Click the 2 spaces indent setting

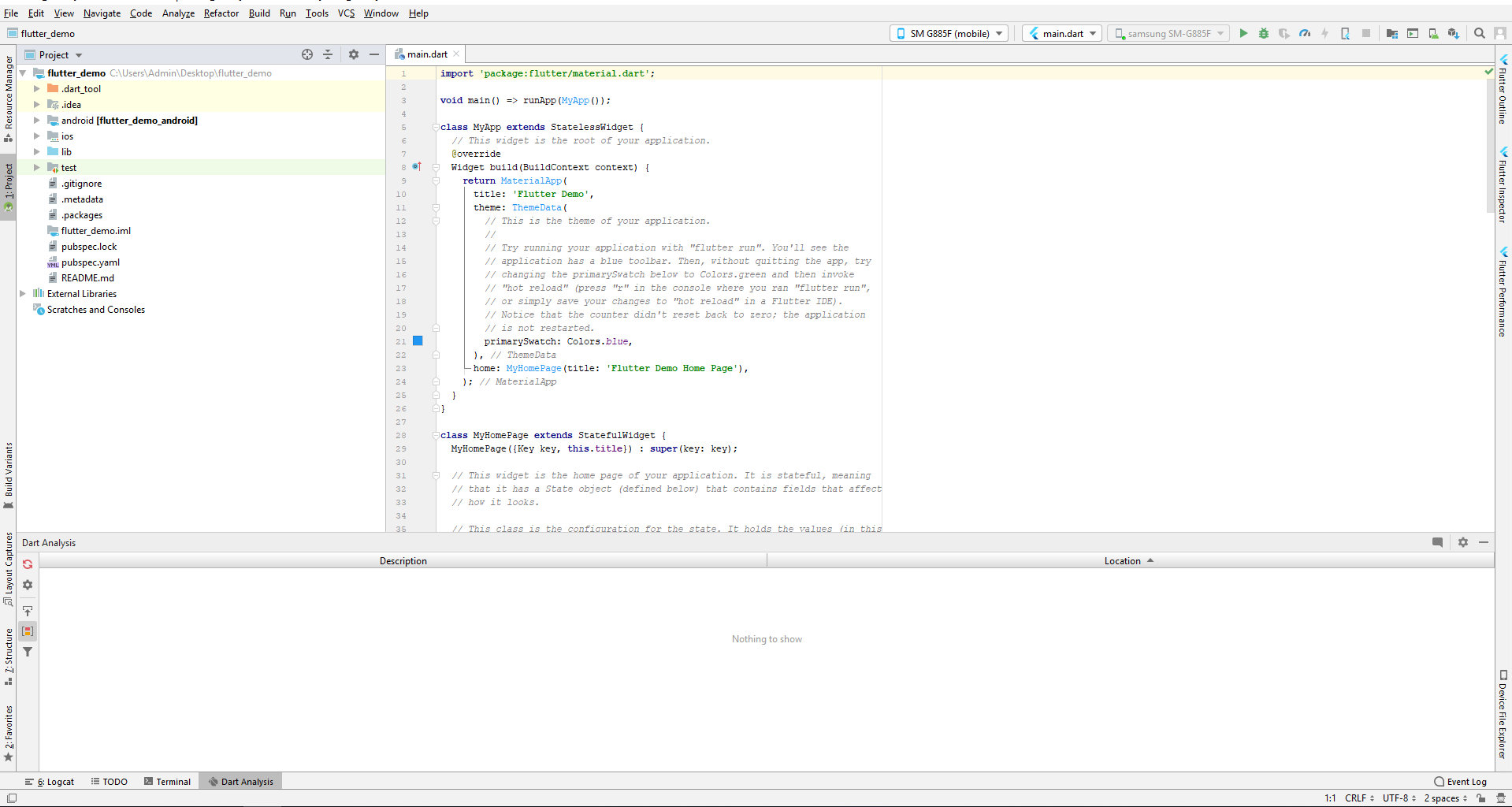[1445, 798]
